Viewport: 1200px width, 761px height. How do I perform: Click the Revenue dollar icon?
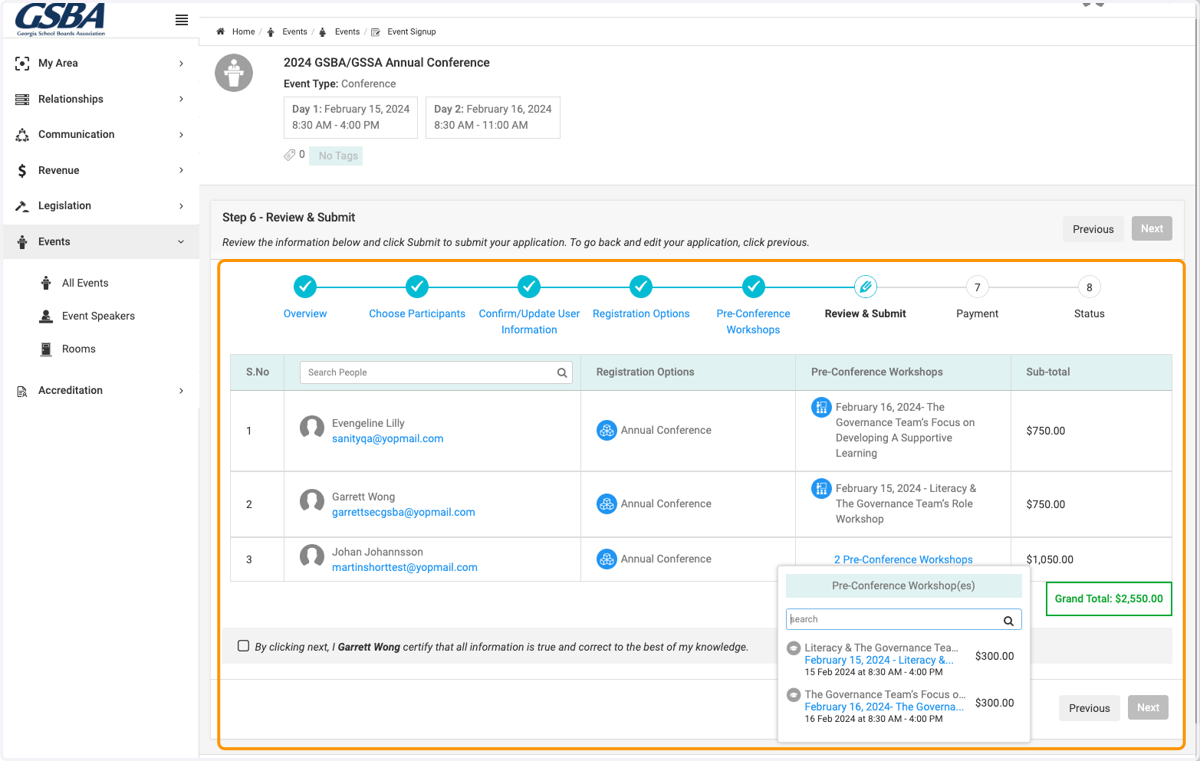click(x=22, y=170)
